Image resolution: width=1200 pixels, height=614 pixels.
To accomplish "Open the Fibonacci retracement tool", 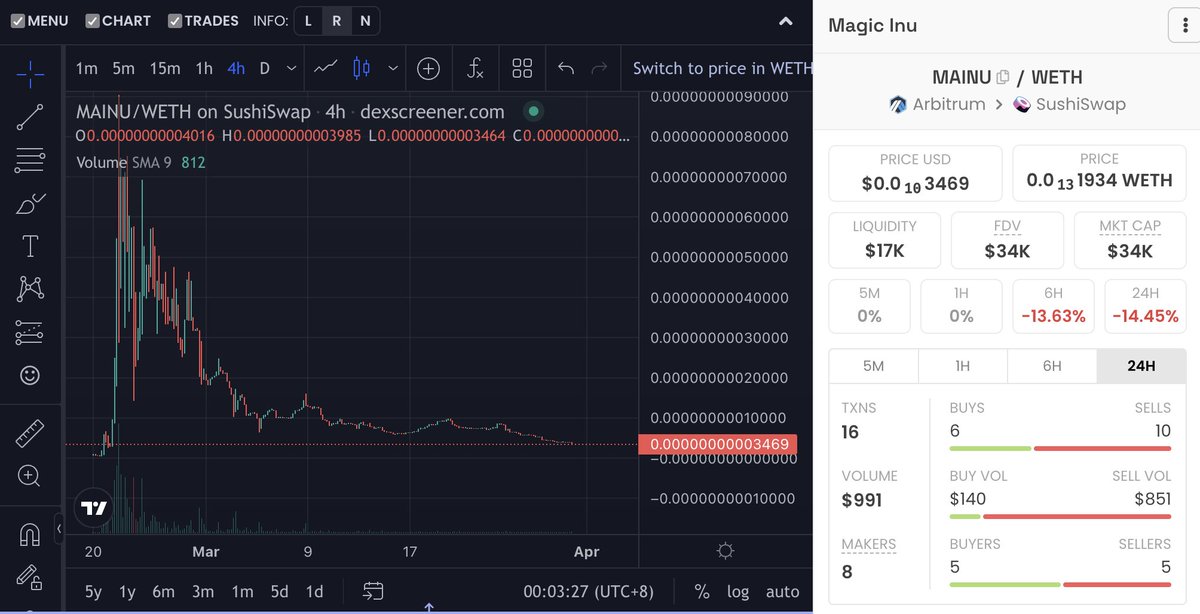I will (x=30, y=160).
